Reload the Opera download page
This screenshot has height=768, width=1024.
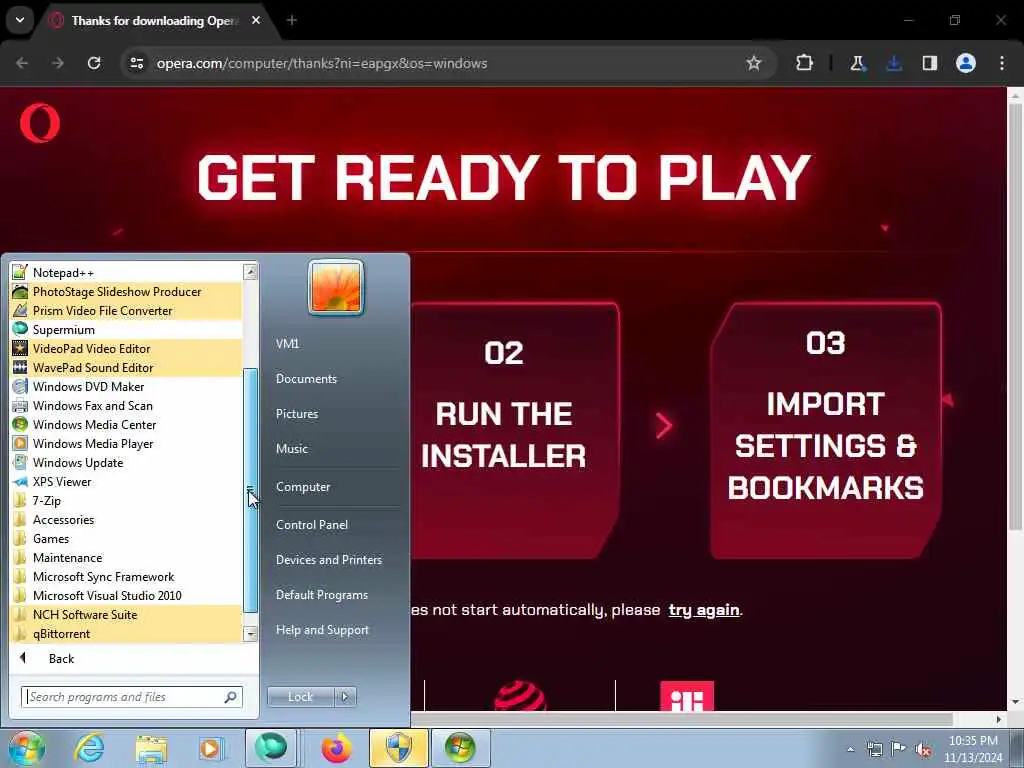point(94,63)
